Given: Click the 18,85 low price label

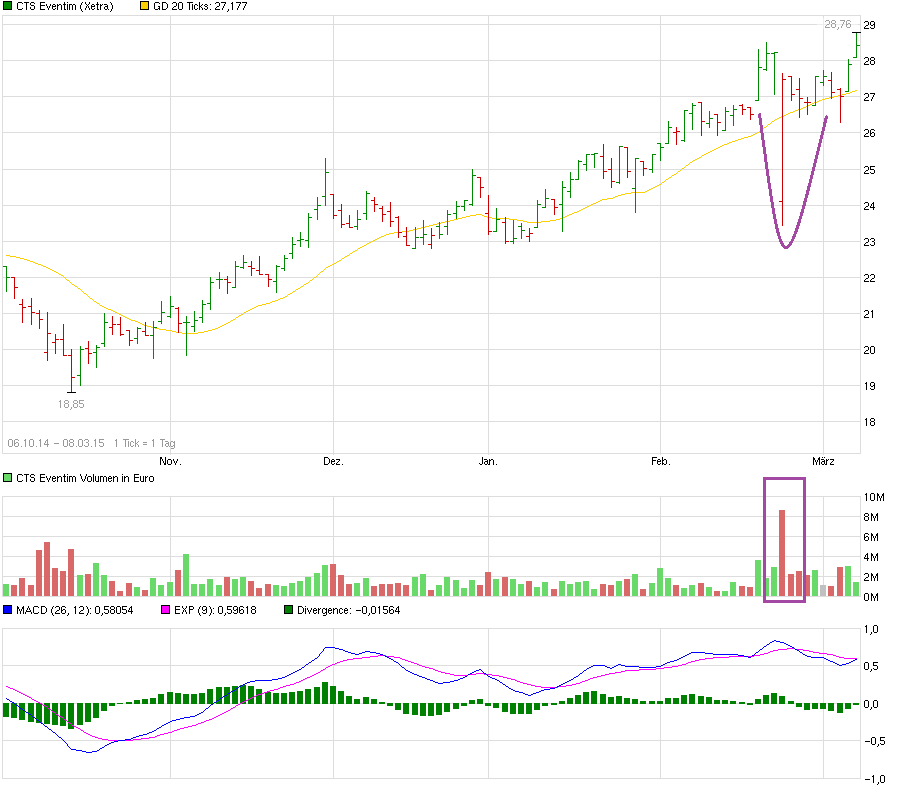Looking at the screenshot, I should (x=70, y=404).
